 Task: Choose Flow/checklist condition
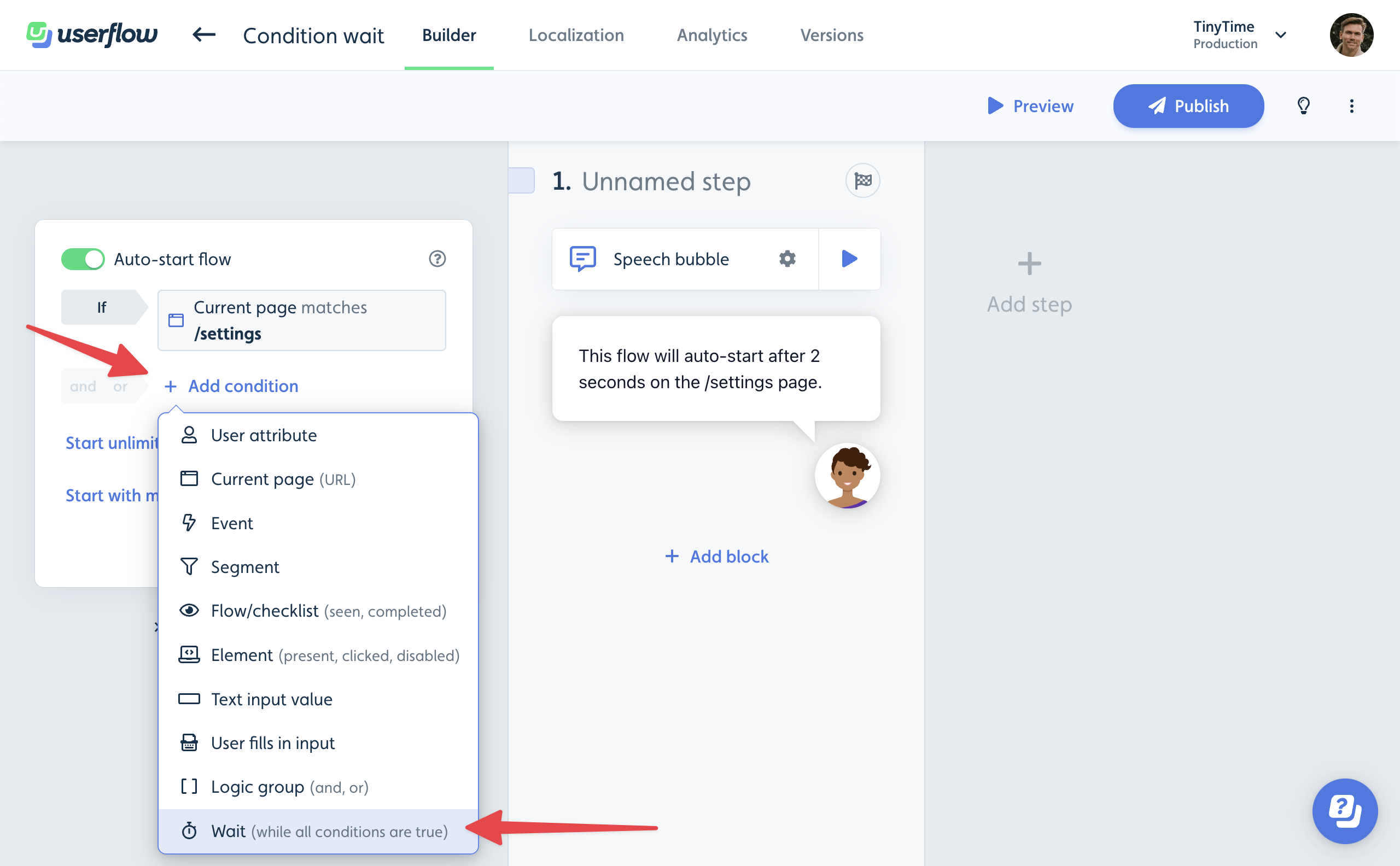[318, 611]
